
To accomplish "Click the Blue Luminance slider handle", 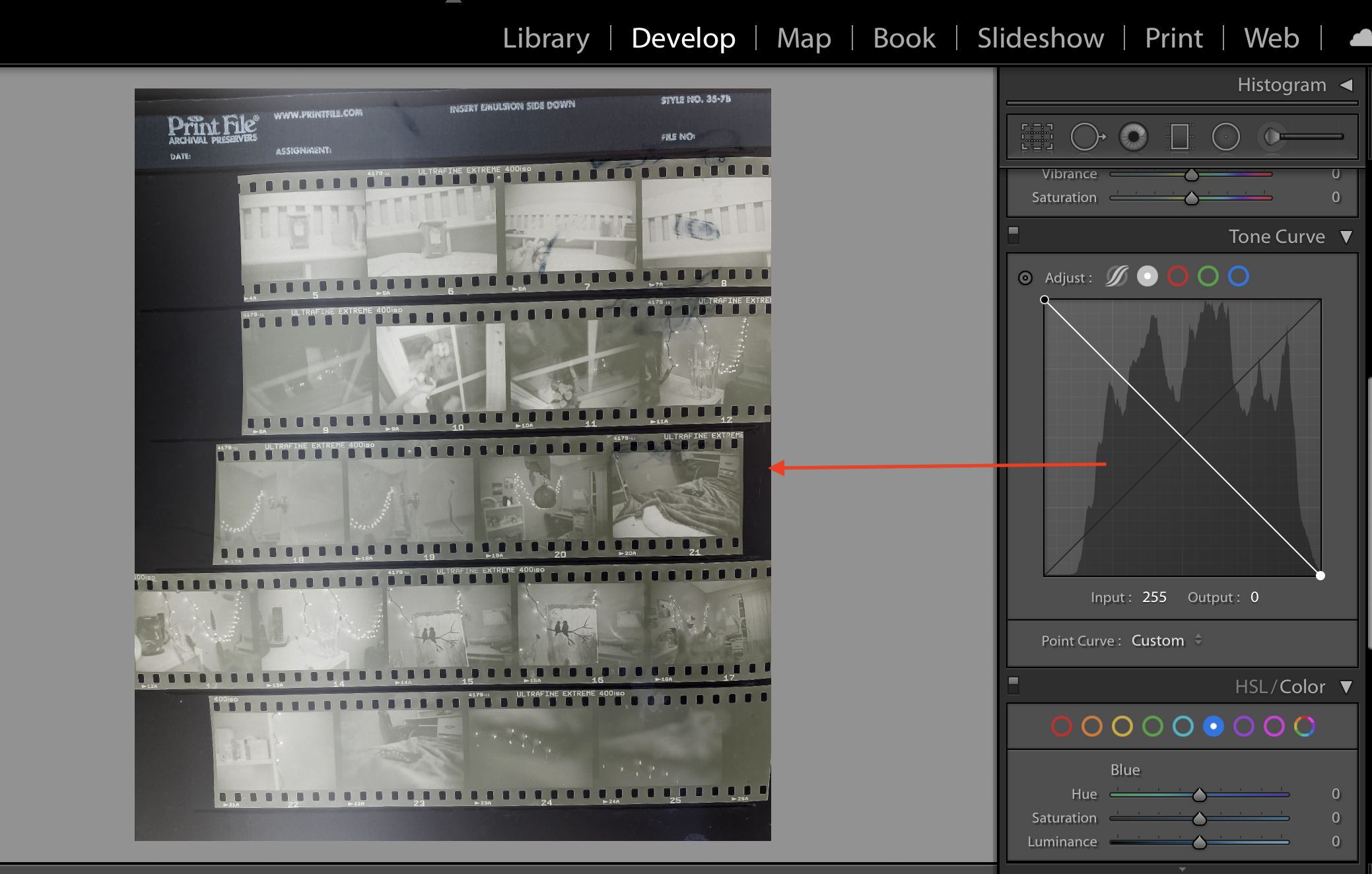I will pyautogui.click(x=1199, y=842).
